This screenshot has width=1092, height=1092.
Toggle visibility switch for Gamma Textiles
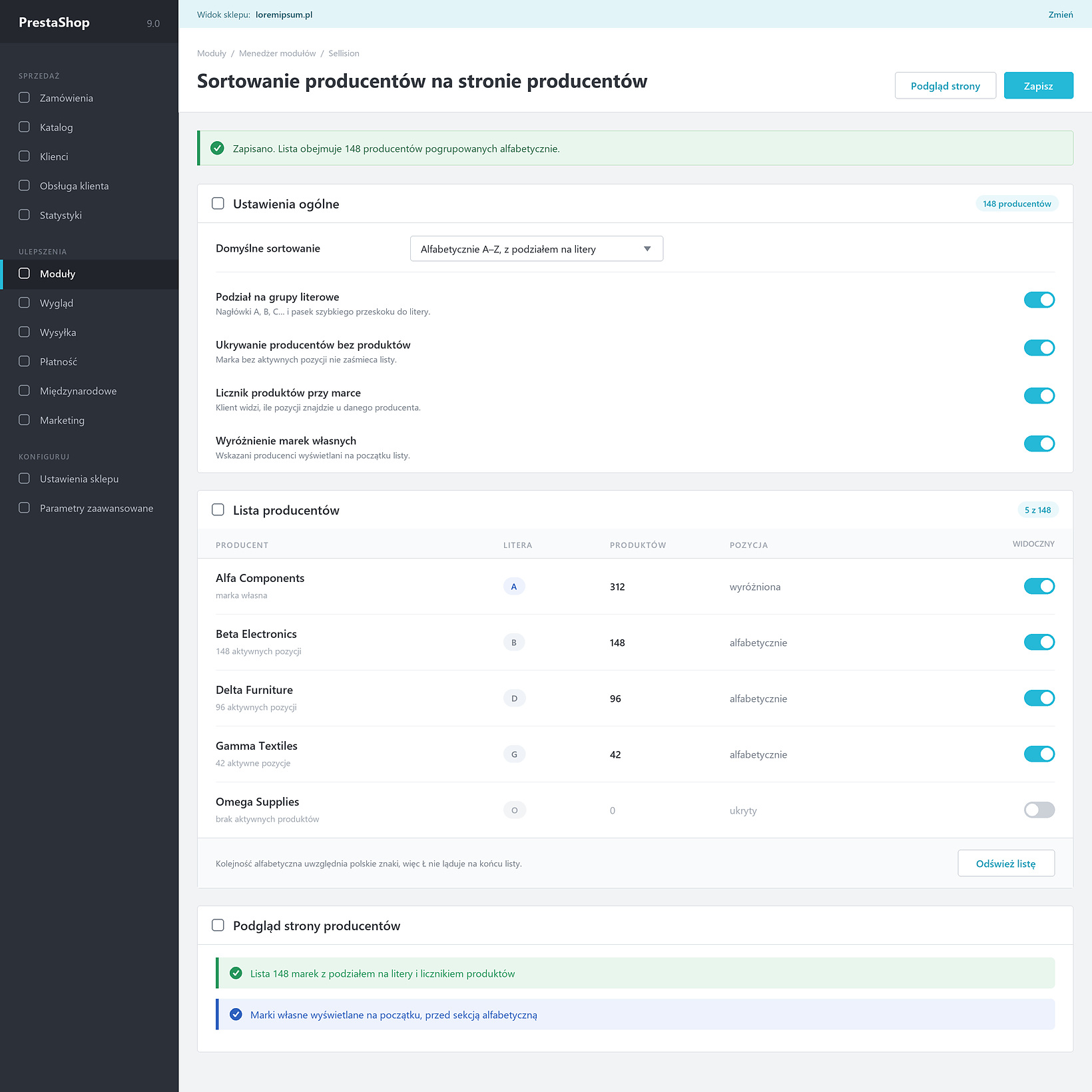(x=1039, y=754)
